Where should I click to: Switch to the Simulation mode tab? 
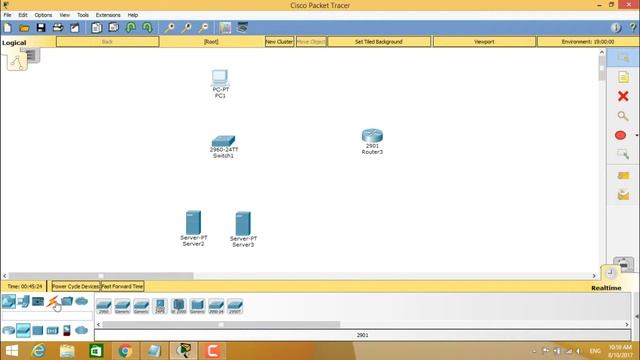(624, 263)
